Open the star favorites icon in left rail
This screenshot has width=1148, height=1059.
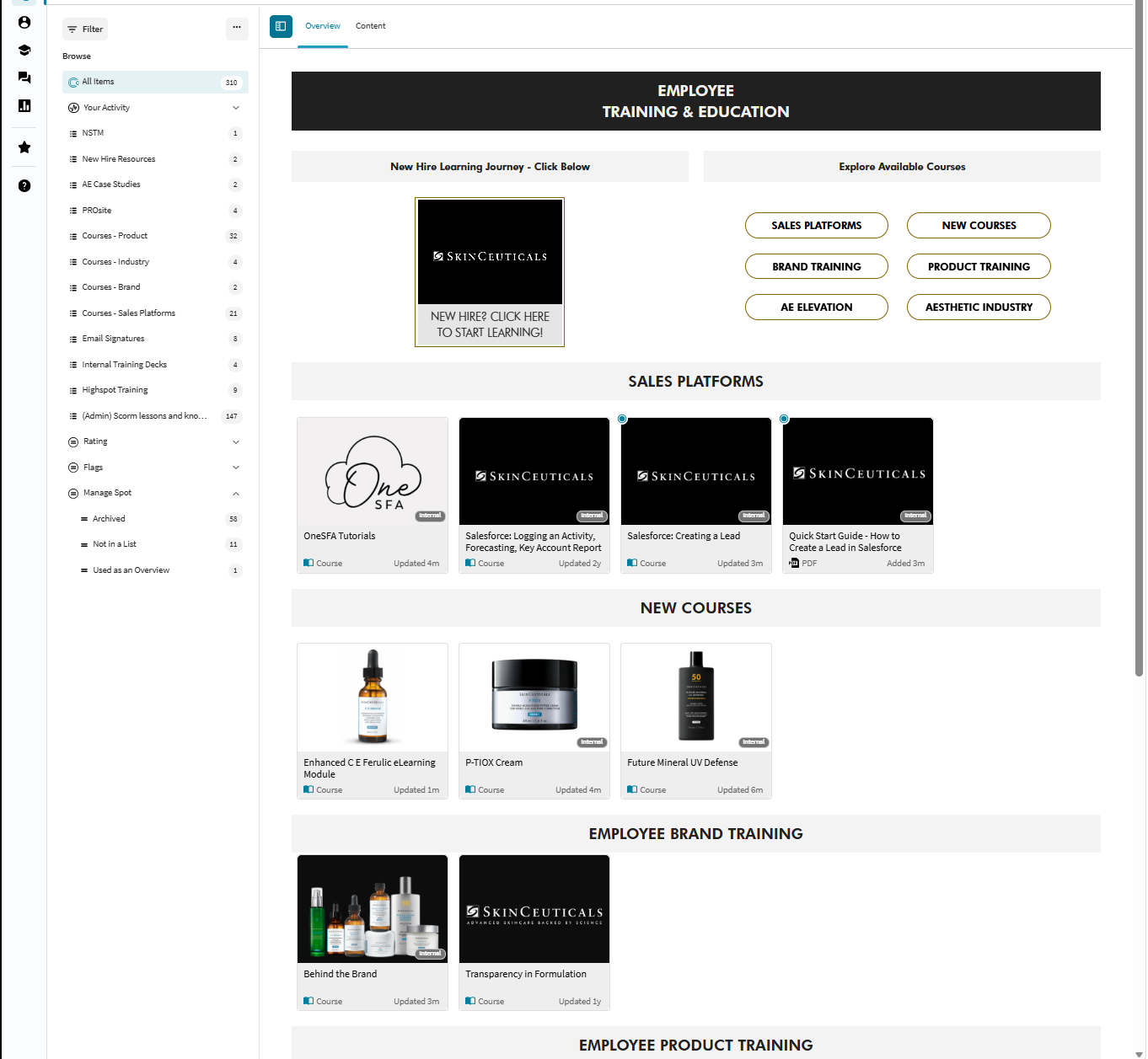[x=24, y=147]
